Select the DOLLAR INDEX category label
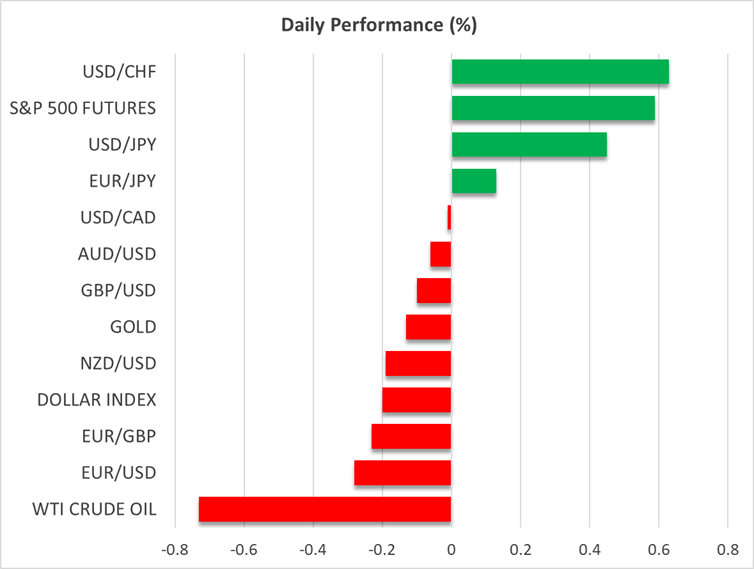754x569 pixels. [x=97, y=400]
